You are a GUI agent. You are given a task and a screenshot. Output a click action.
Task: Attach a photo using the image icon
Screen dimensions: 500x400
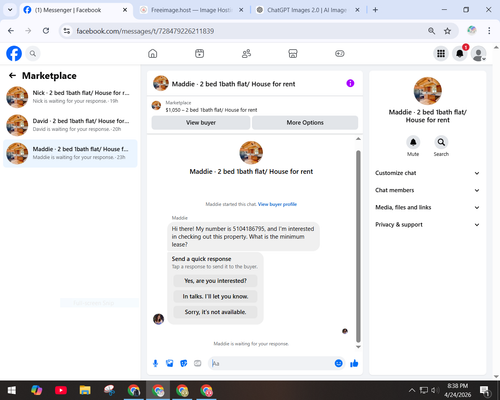(x=169, y=363)
